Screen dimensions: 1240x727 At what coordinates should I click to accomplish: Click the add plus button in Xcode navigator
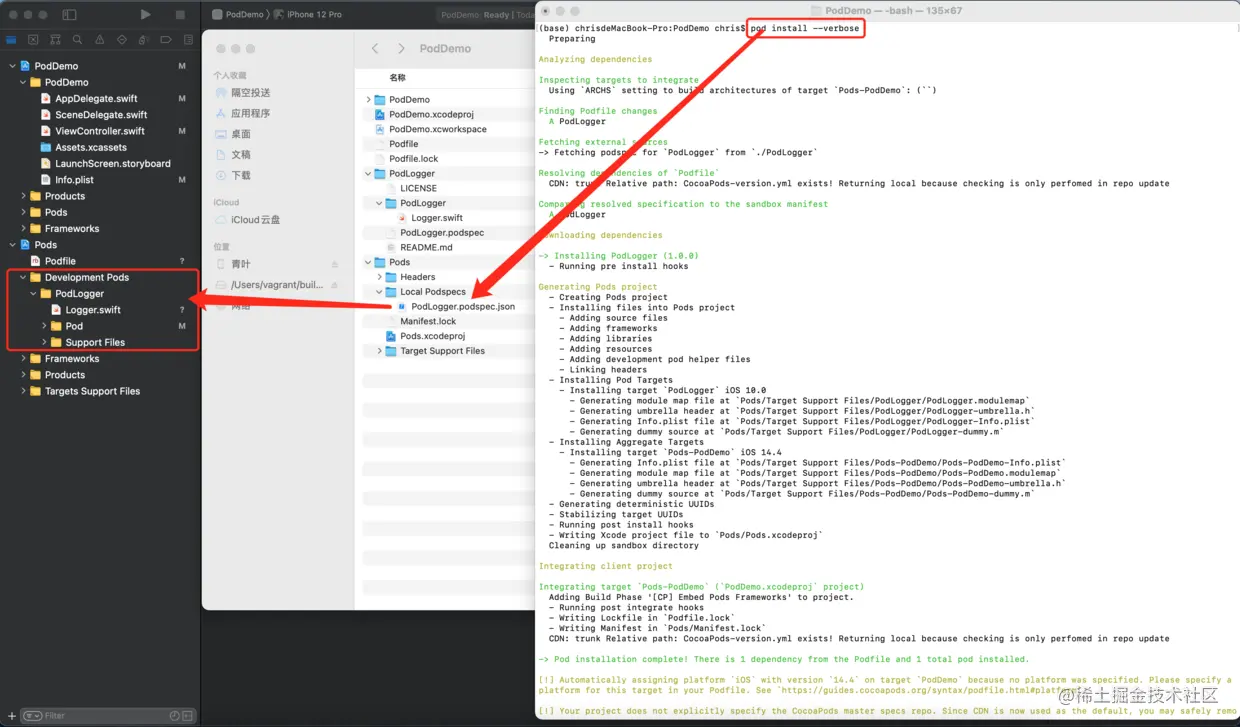tap(10, 716)
